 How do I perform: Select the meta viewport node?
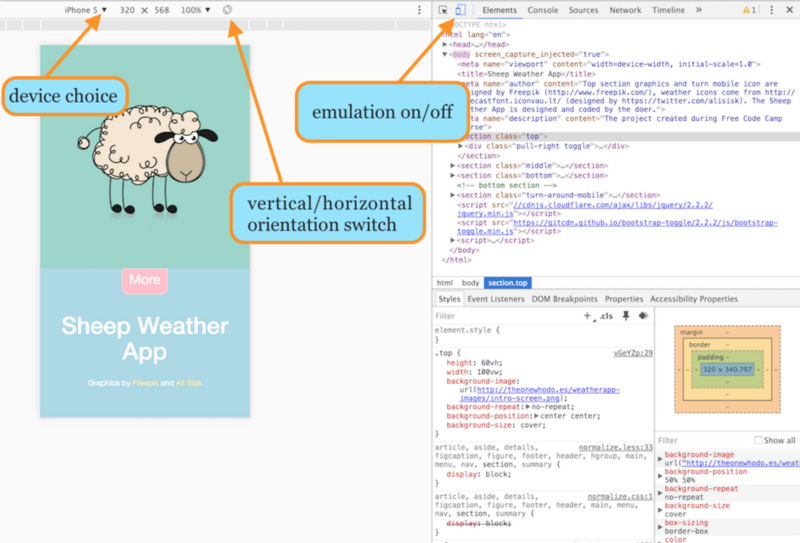coord(609,64)
